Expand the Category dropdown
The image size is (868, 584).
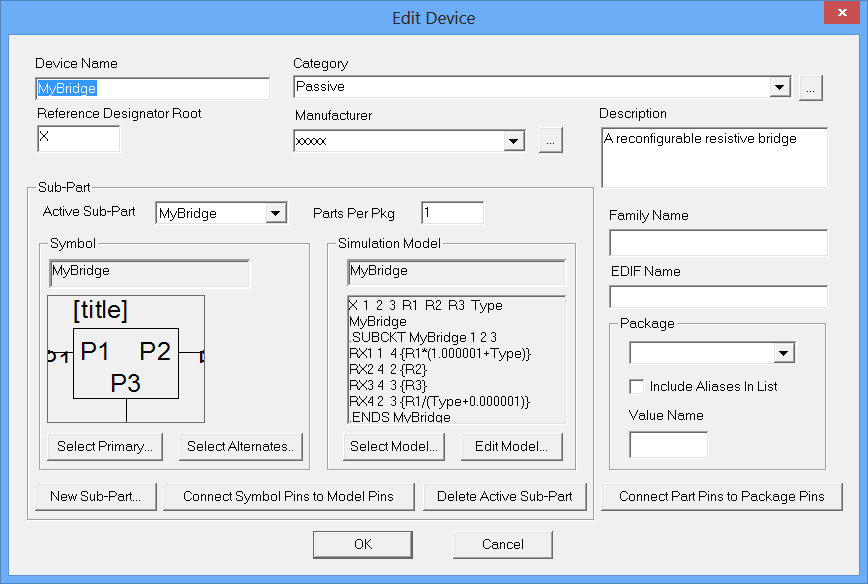[x=780, y=88]
